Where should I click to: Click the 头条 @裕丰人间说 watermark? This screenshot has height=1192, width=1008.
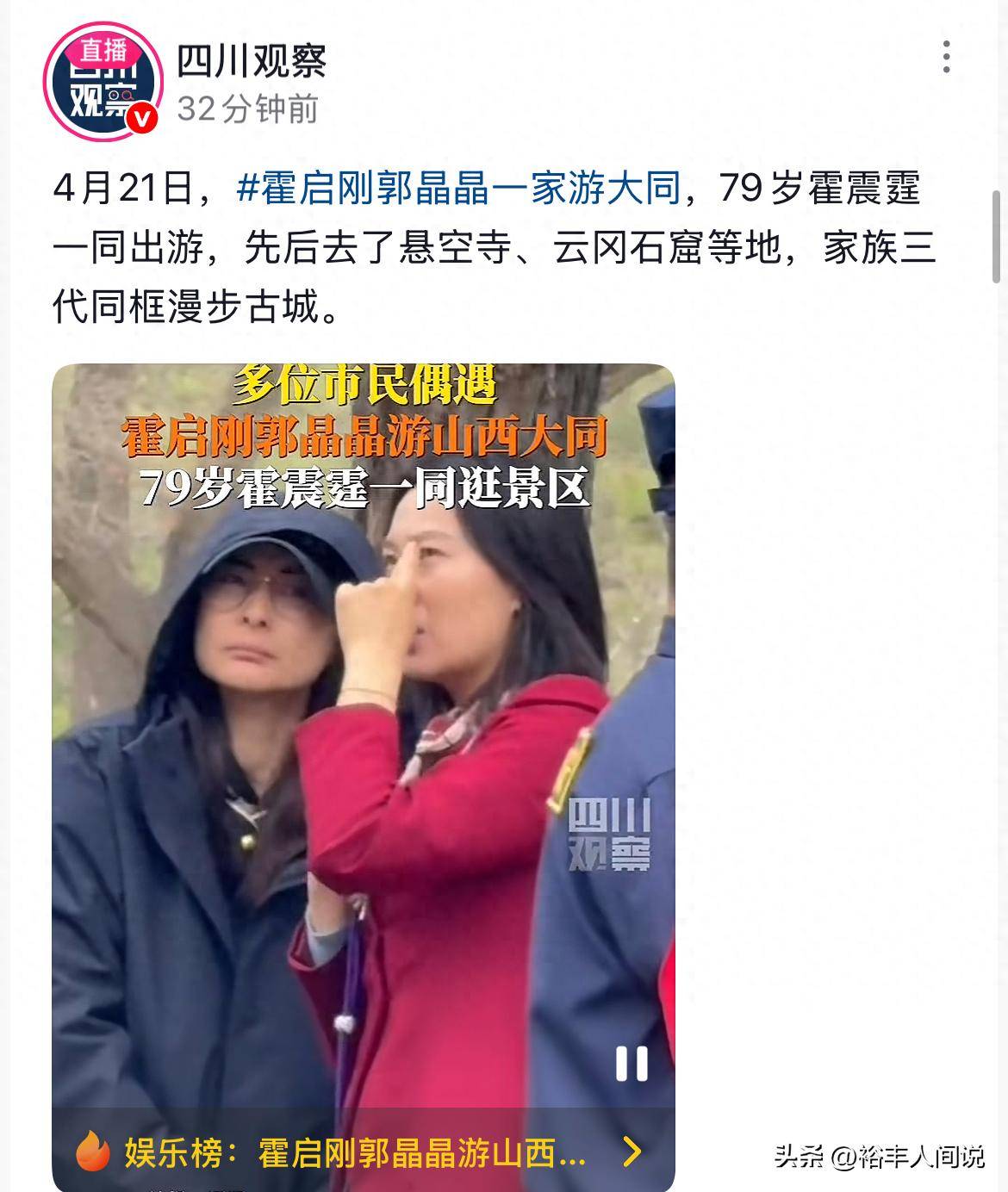[879, 1155]
